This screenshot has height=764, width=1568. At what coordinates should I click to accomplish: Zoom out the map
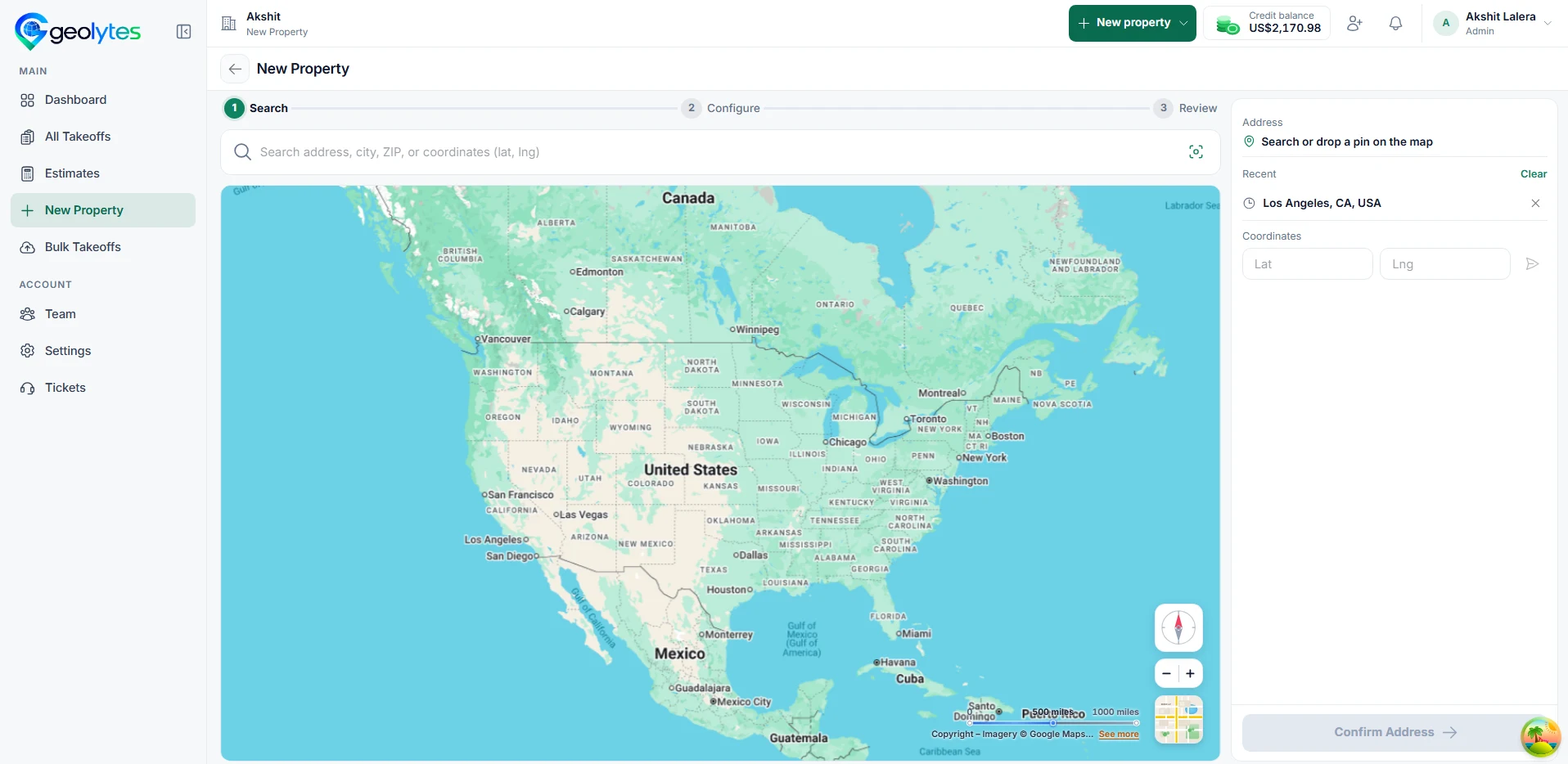coord(1166,673)
